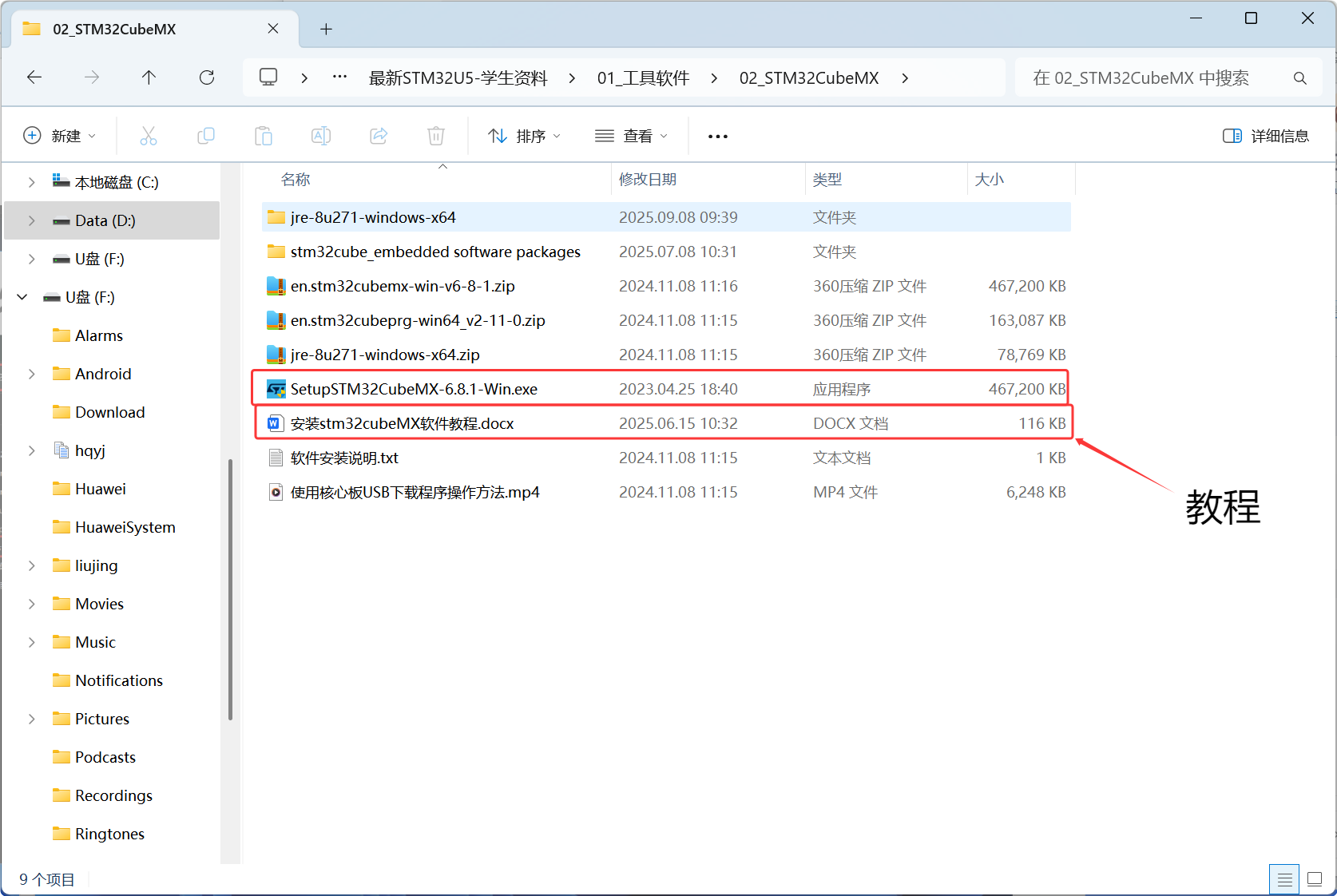Open chevron after 02_STM32CubeMX breadcrumb
1337x896 pixels.
[x=905, y=78]
